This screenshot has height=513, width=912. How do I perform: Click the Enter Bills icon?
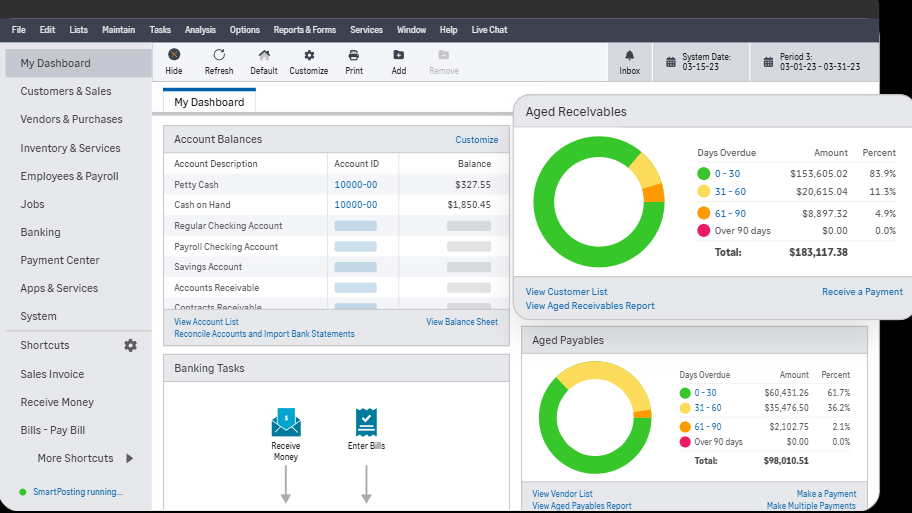click(x=366, y=422)
